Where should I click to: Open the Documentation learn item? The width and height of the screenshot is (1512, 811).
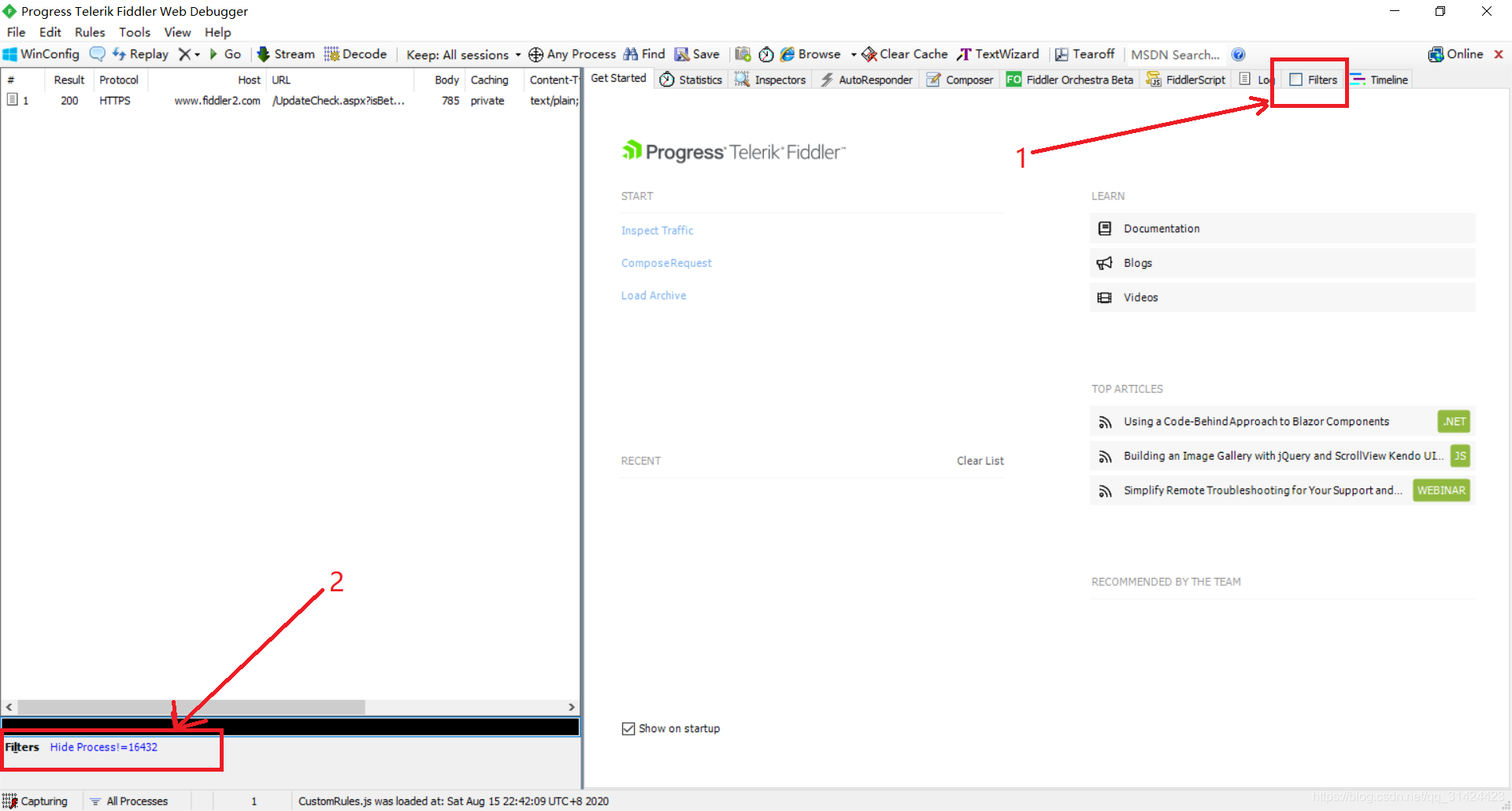click(x=1283, y=228)
